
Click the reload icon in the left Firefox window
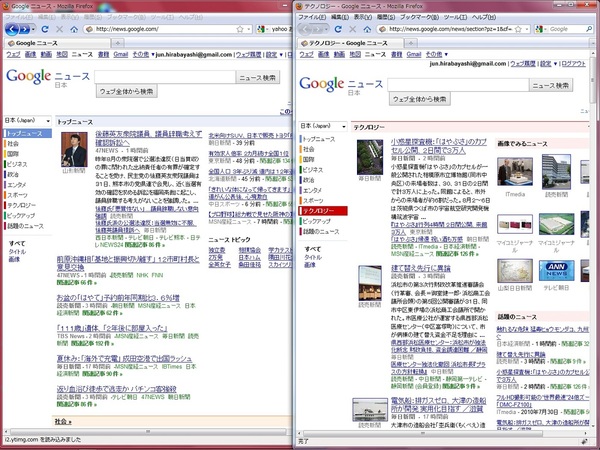click(x=44, y=30)
